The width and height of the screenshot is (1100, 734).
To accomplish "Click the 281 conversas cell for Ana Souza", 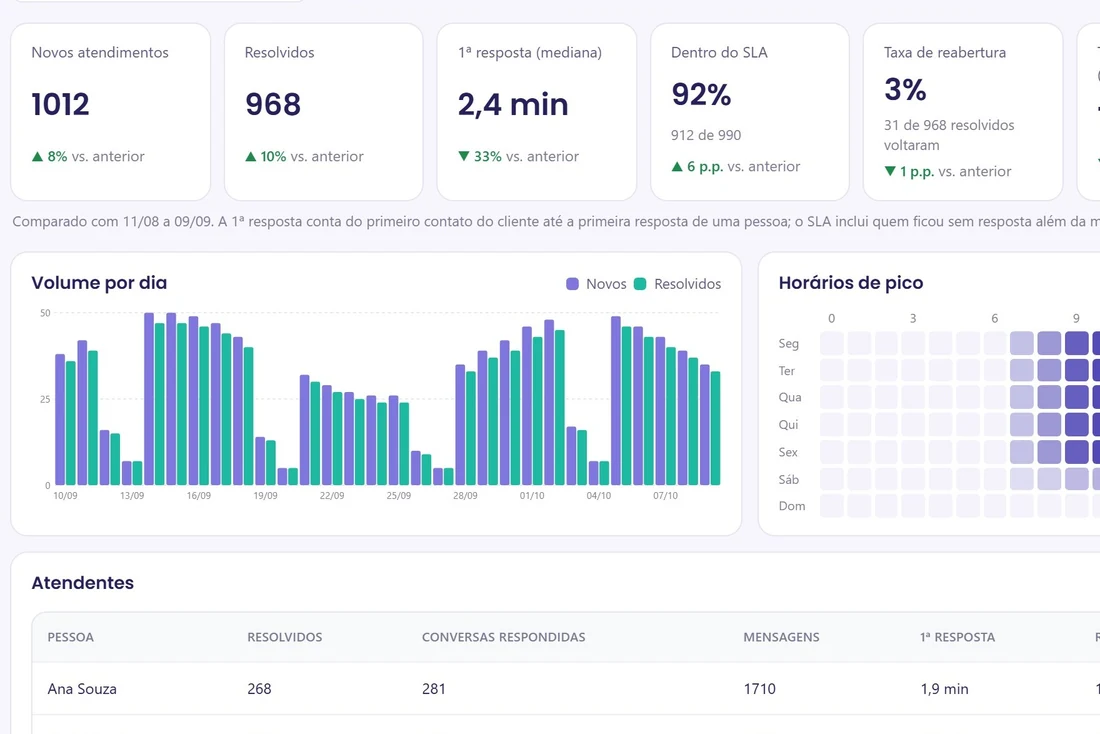I will click(434, 689).
